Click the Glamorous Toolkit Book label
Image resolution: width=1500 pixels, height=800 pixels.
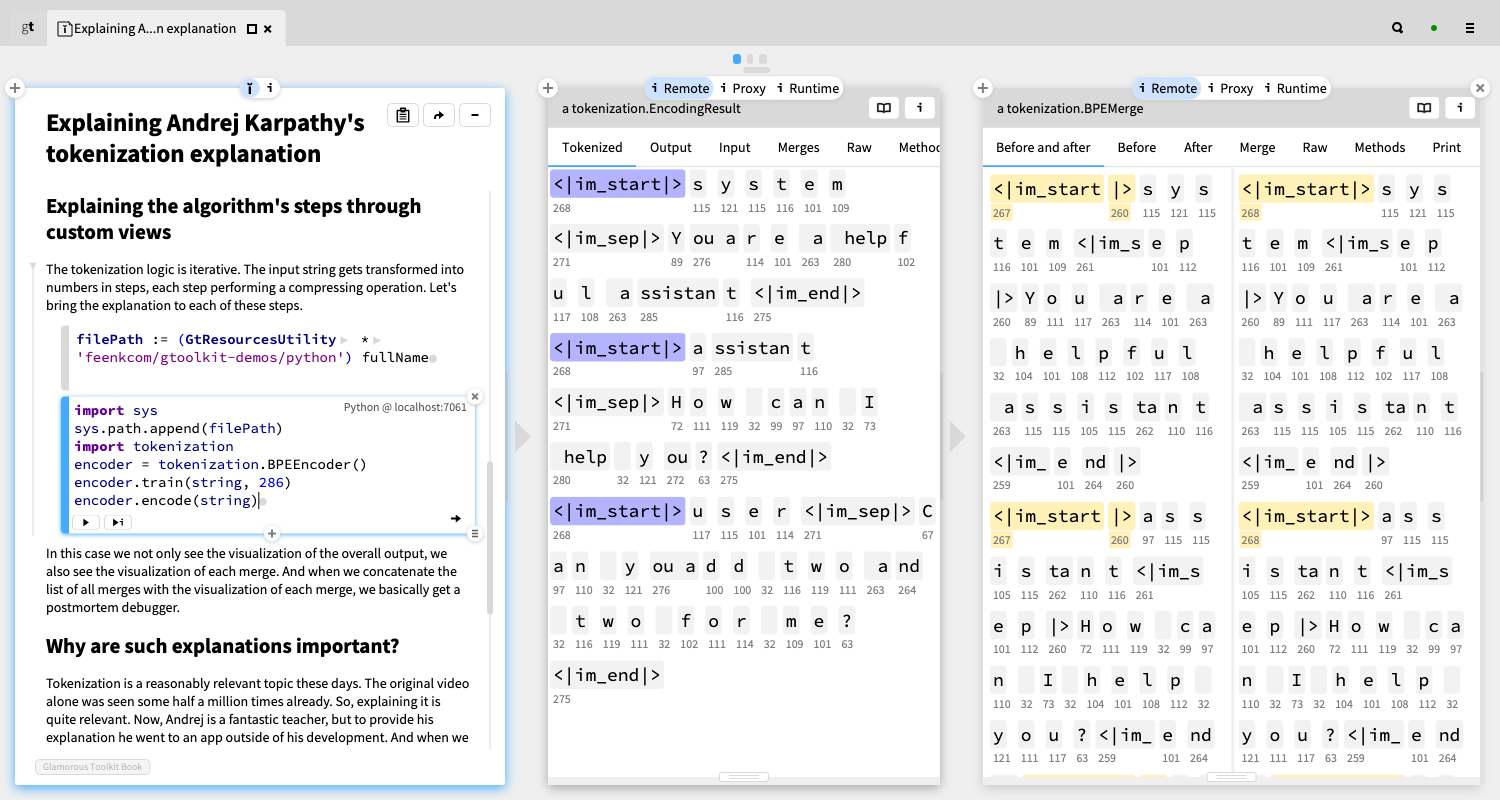coord(92,767)
